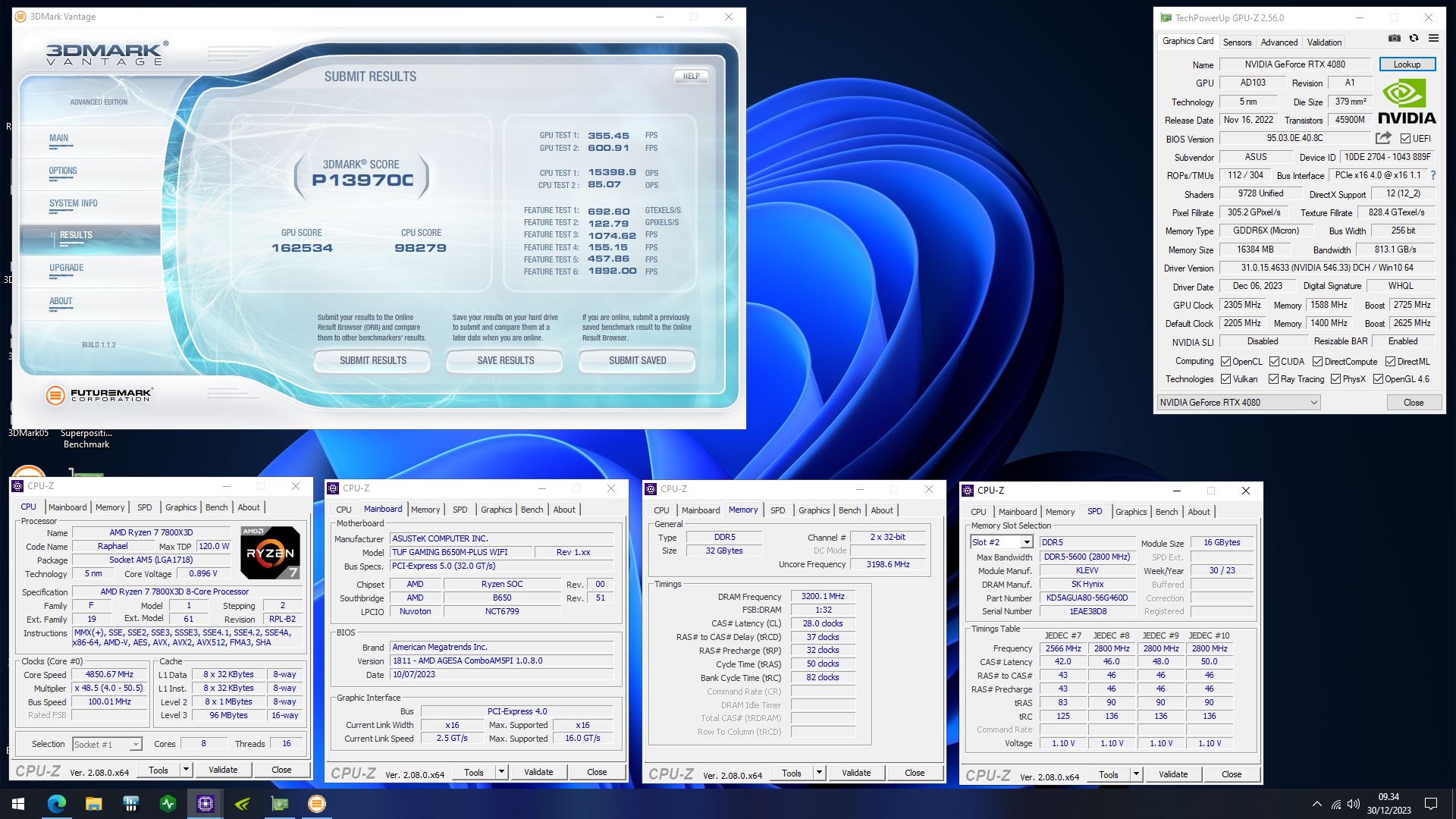Click the CPU-Z taskbar icon
This screenshot has height=819, width=1456.
205,804
